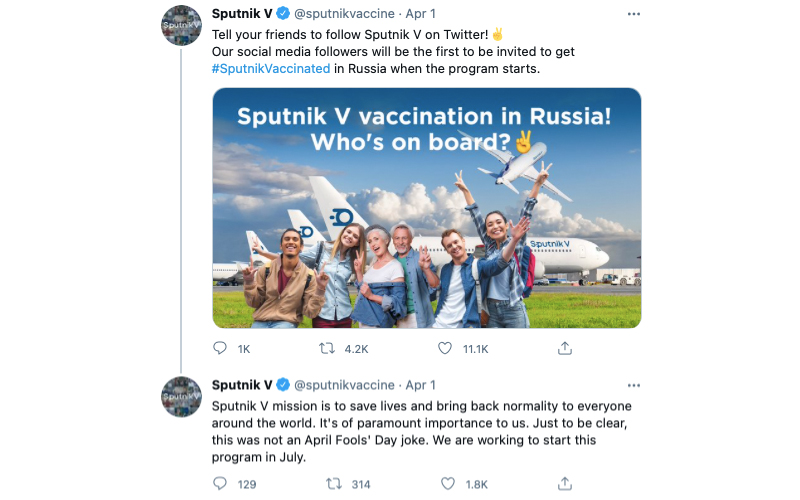The image size is (800, 500).
Task: Open the second tweet's Apr 1 timestamp
Action: (x=421, y=385)
